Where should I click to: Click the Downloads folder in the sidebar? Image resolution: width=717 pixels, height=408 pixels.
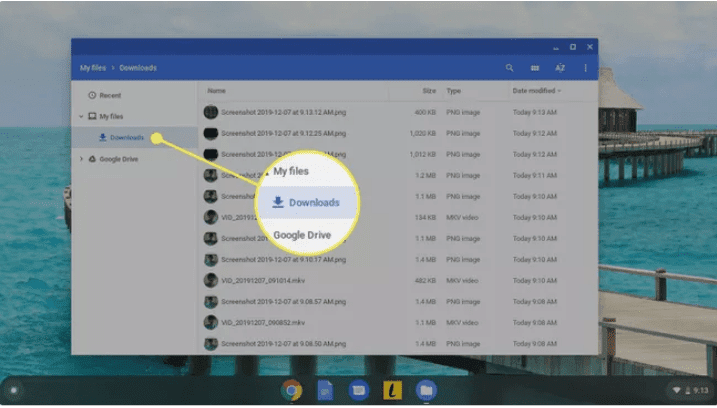(126, 137)
